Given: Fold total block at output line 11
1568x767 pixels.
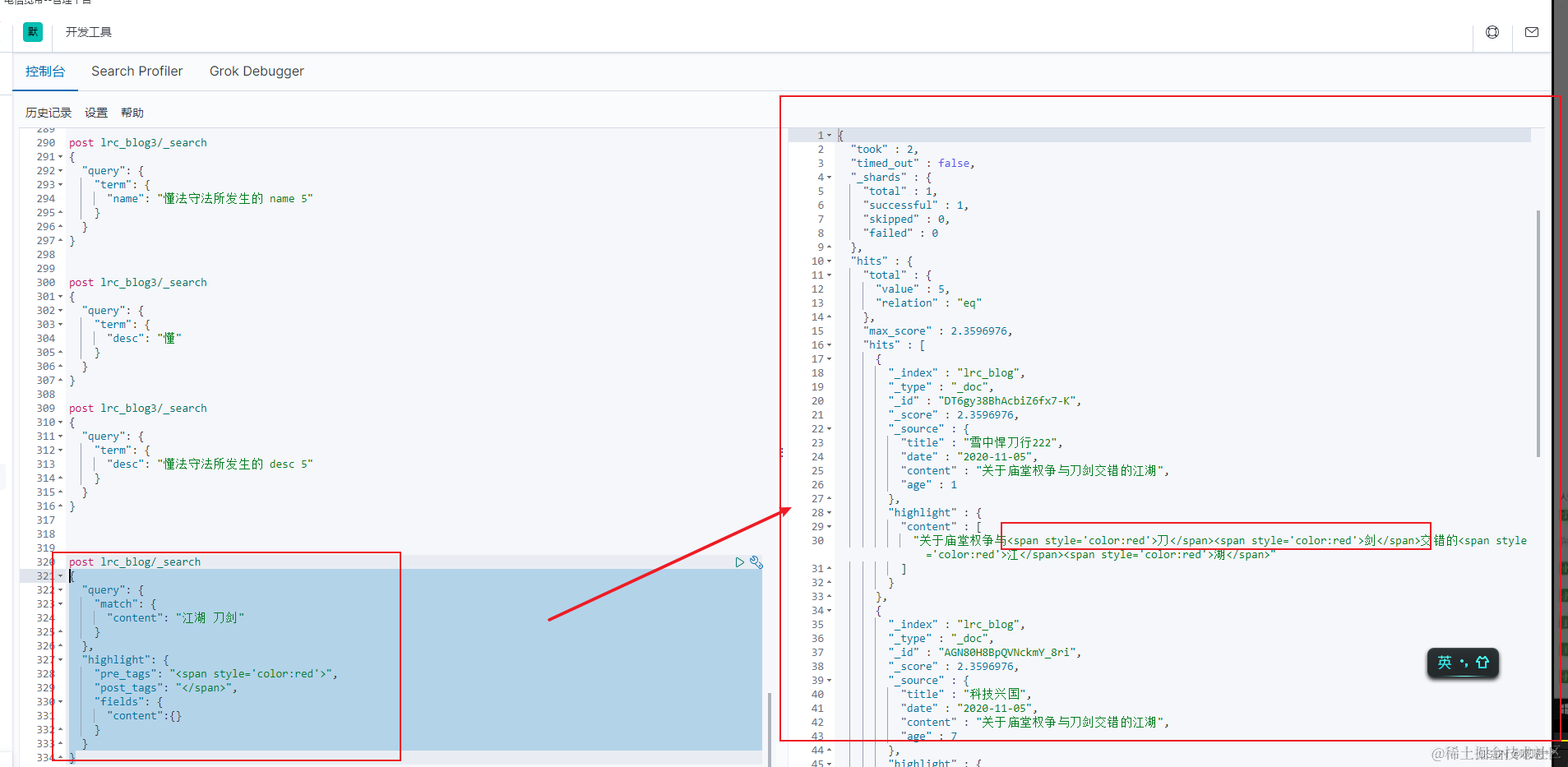Looking at the screenshot, I should pyautogui.click(x=829, y=275).
